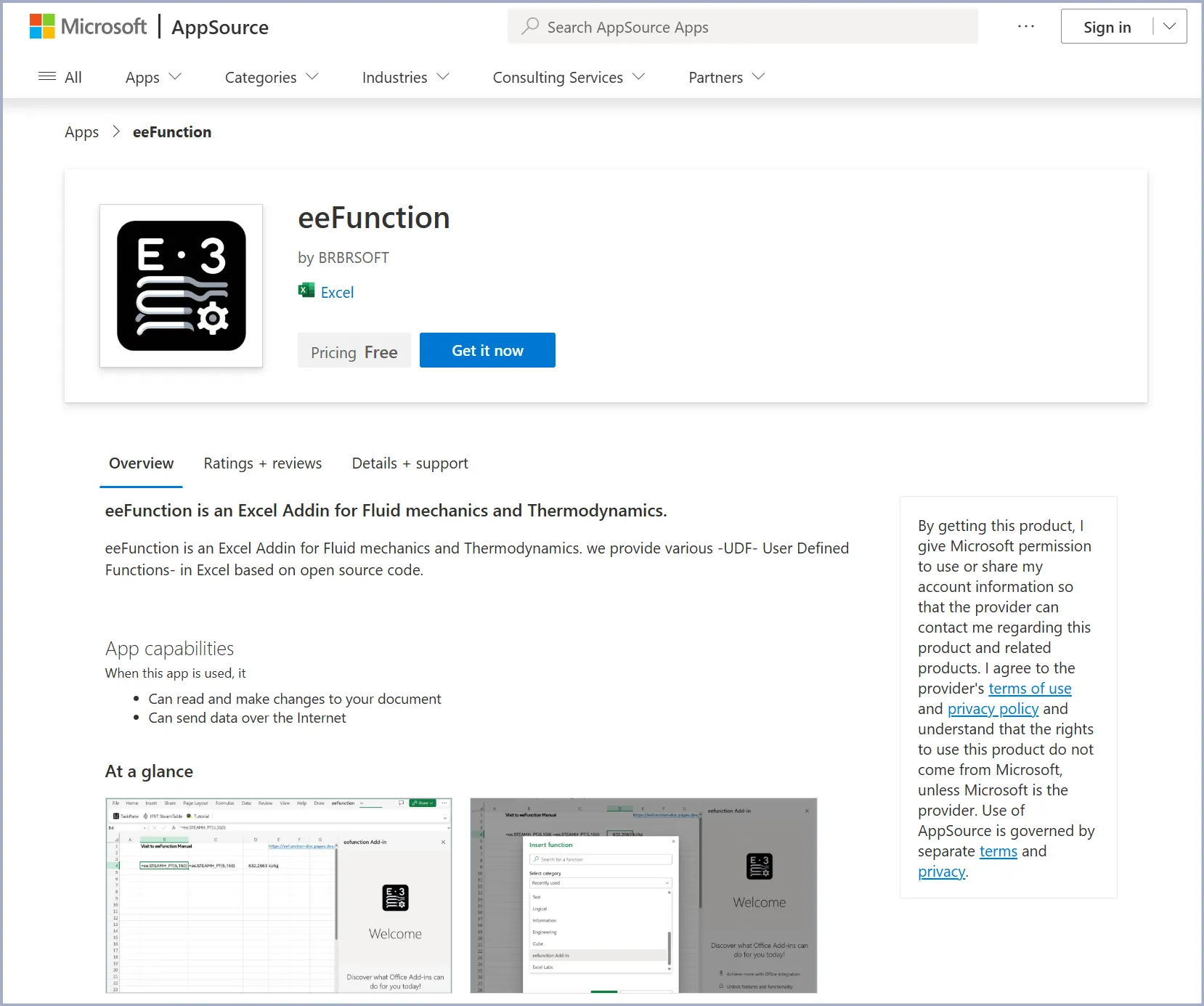
Task: Click the eeFunction app logo icon
Action: [181, 285]
